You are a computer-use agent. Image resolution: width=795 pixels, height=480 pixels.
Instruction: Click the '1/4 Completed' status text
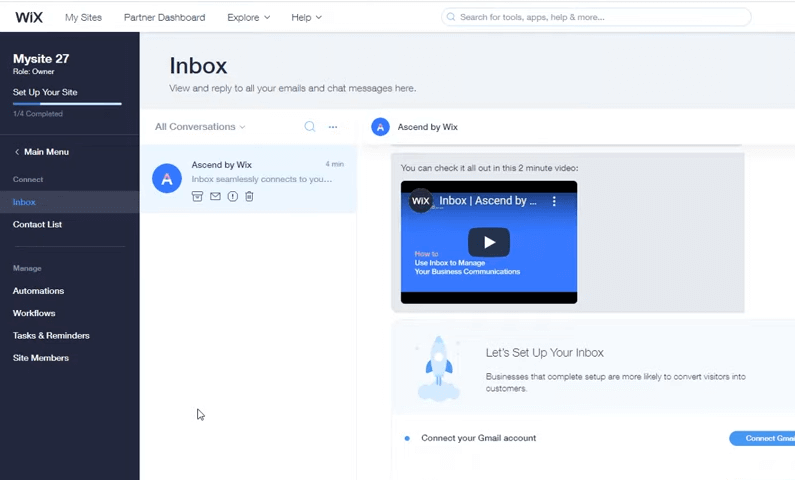click(x=38, y=114)
